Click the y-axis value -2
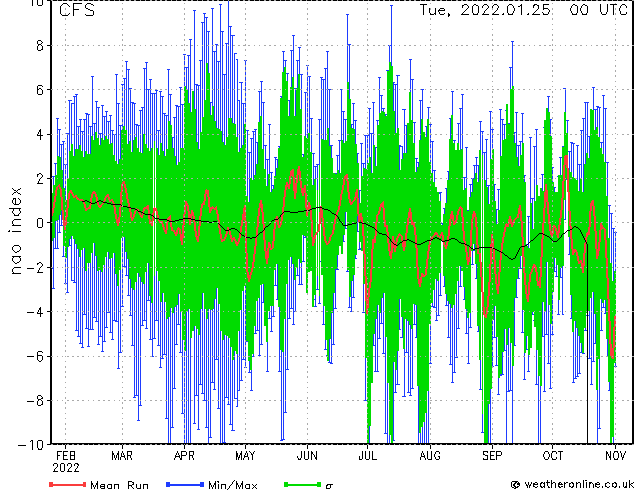 pyautogui.click(x=35, y=267)
